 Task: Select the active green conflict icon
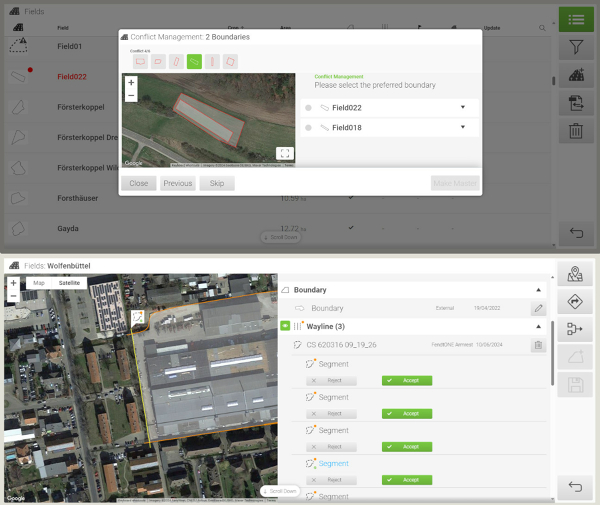pyautogui.click(x=194, y=61)
